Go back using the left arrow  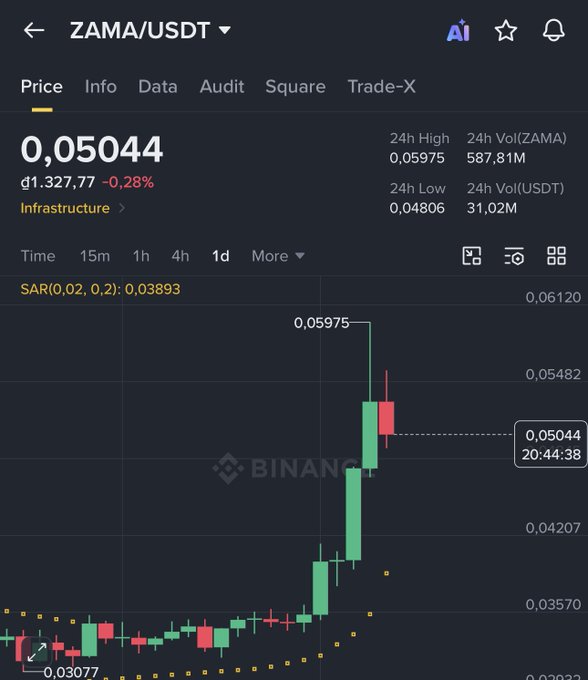click(34, 30)
